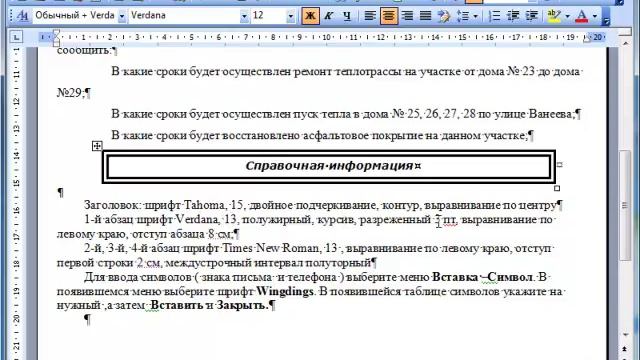640x360 pixels.
Task: Click the vertical scrollbar thumb
Action: pos(625,205)
